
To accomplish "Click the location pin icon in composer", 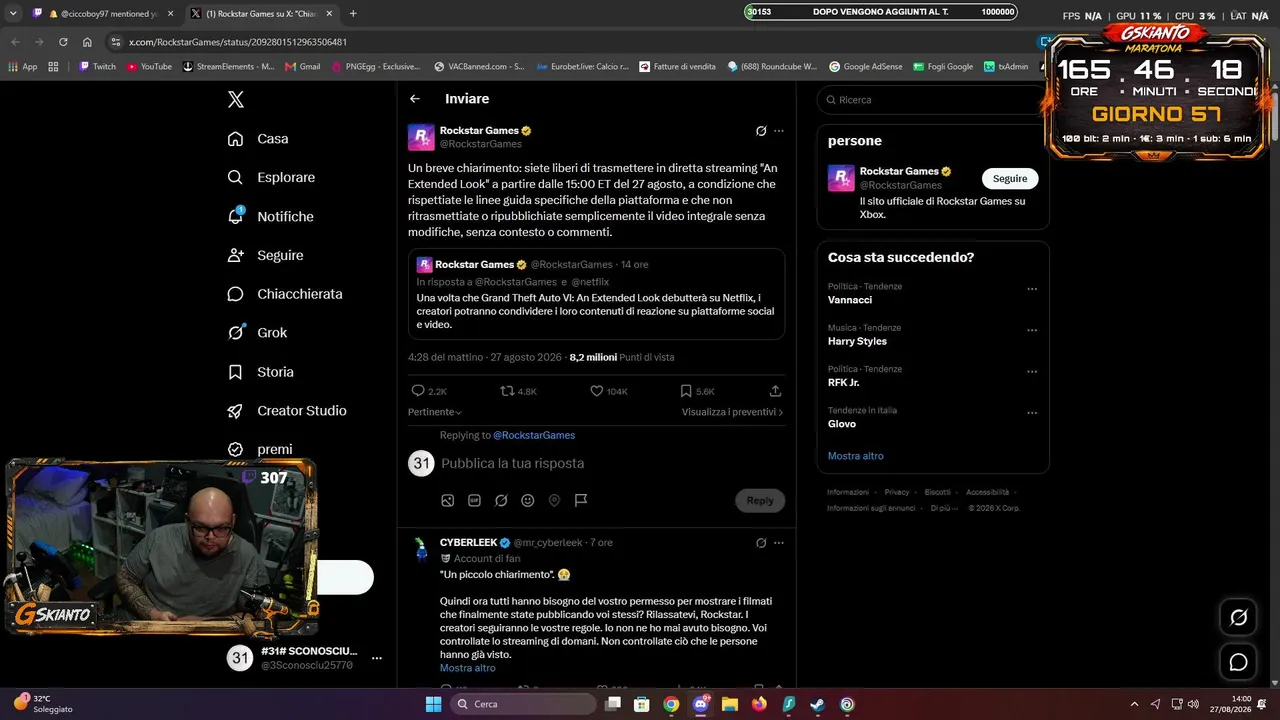I will pos(554,500).
